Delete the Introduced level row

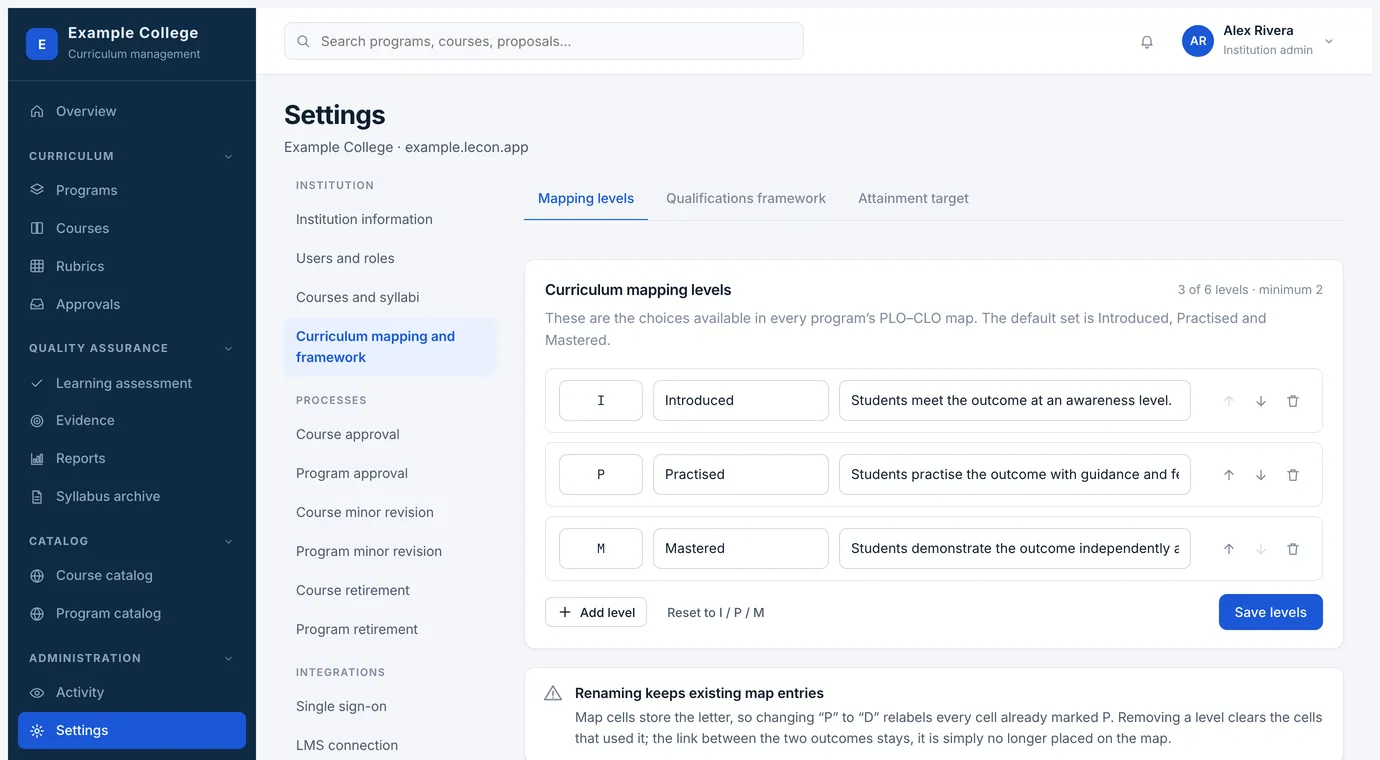(x=1293, y=401)
